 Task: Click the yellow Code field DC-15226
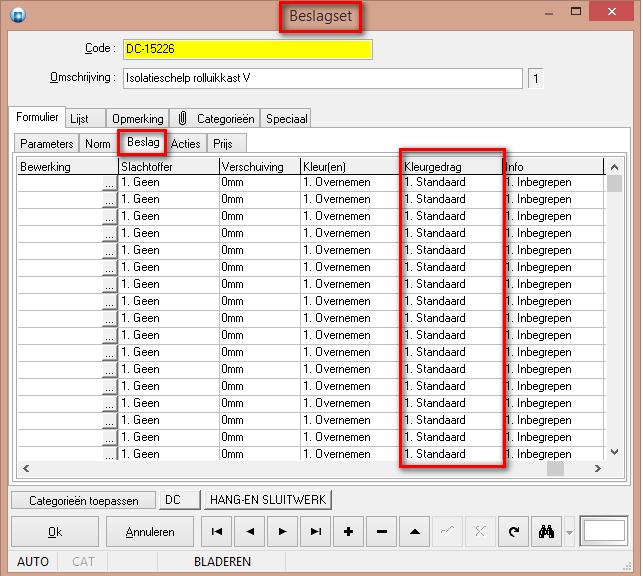pos(248,49)
